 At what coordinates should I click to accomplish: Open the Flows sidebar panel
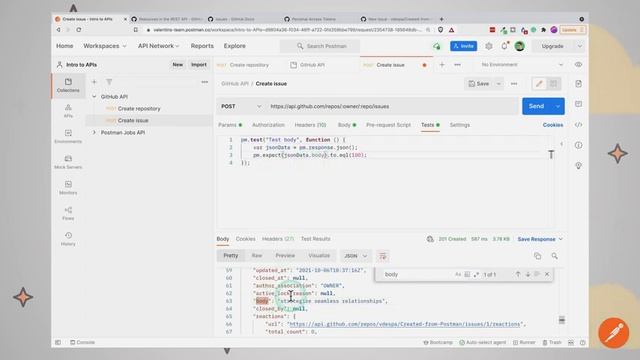click(x=68, y=213)
